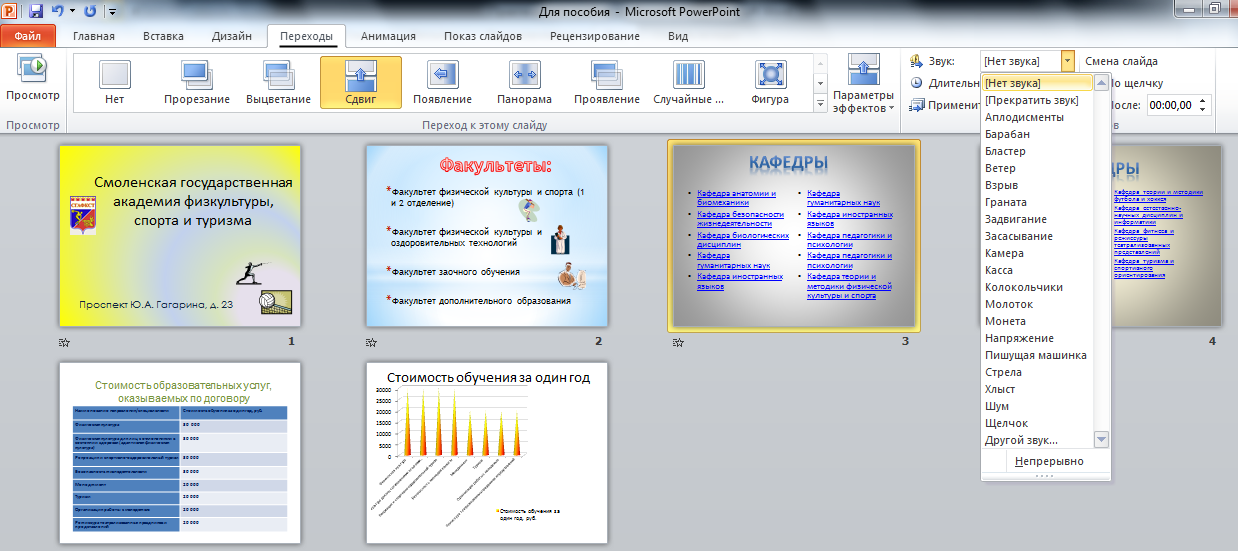Open Другой звук... option

coord(1038,440)
